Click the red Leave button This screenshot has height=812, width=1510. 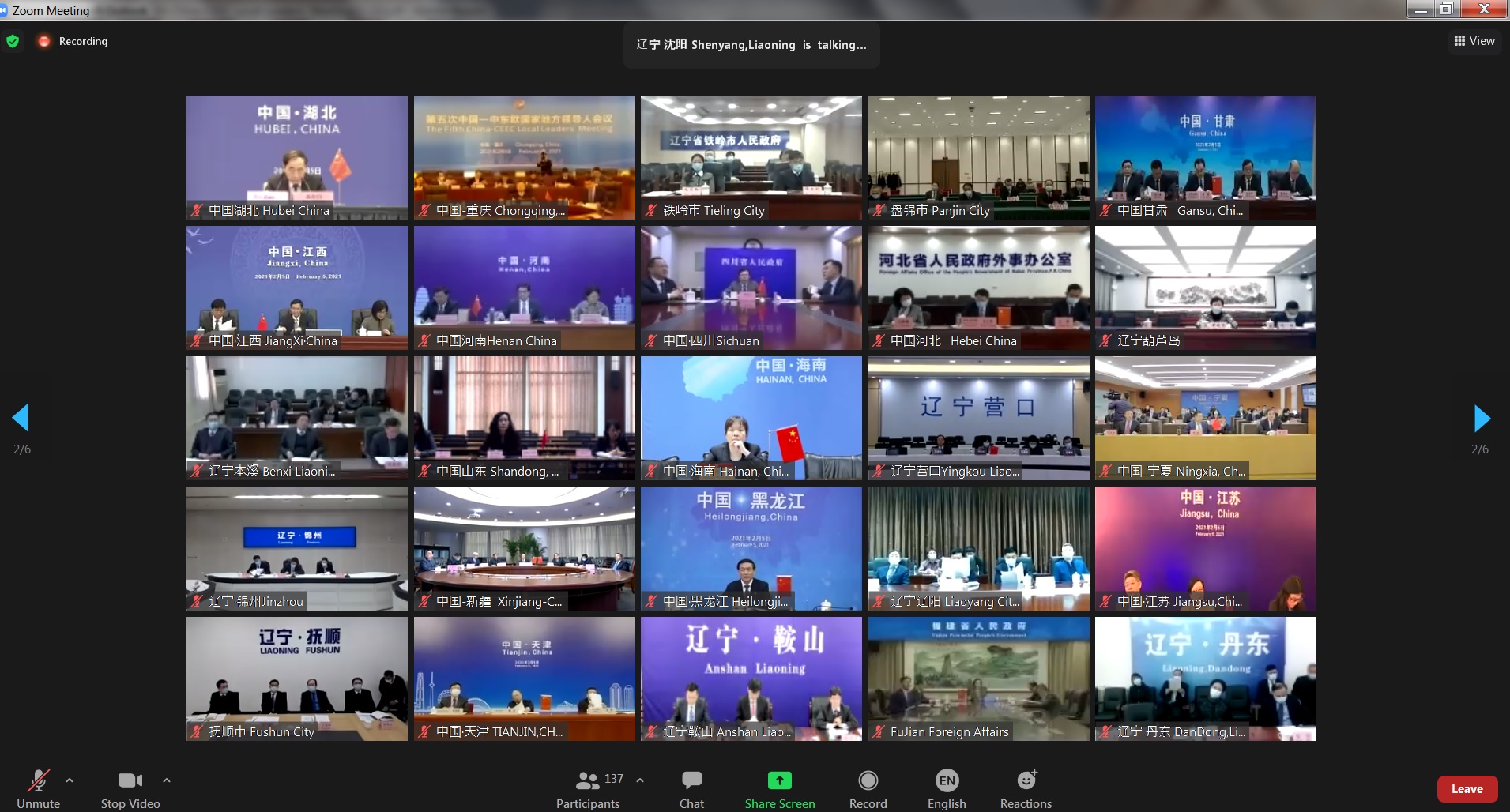1467,788
